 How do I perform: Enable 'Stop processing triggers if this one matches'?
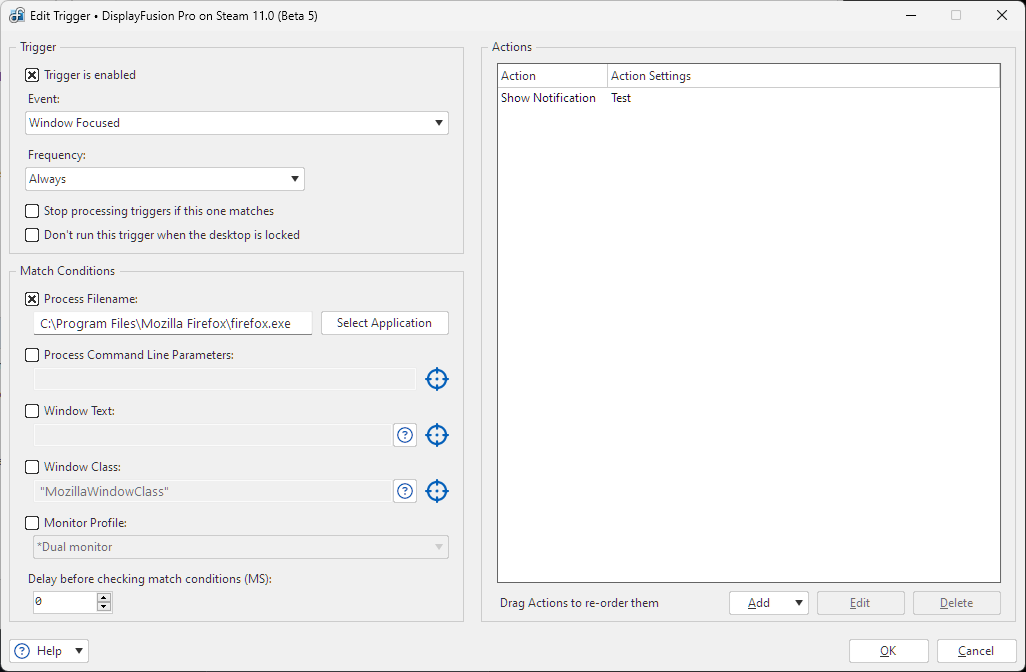coord(32,211)
